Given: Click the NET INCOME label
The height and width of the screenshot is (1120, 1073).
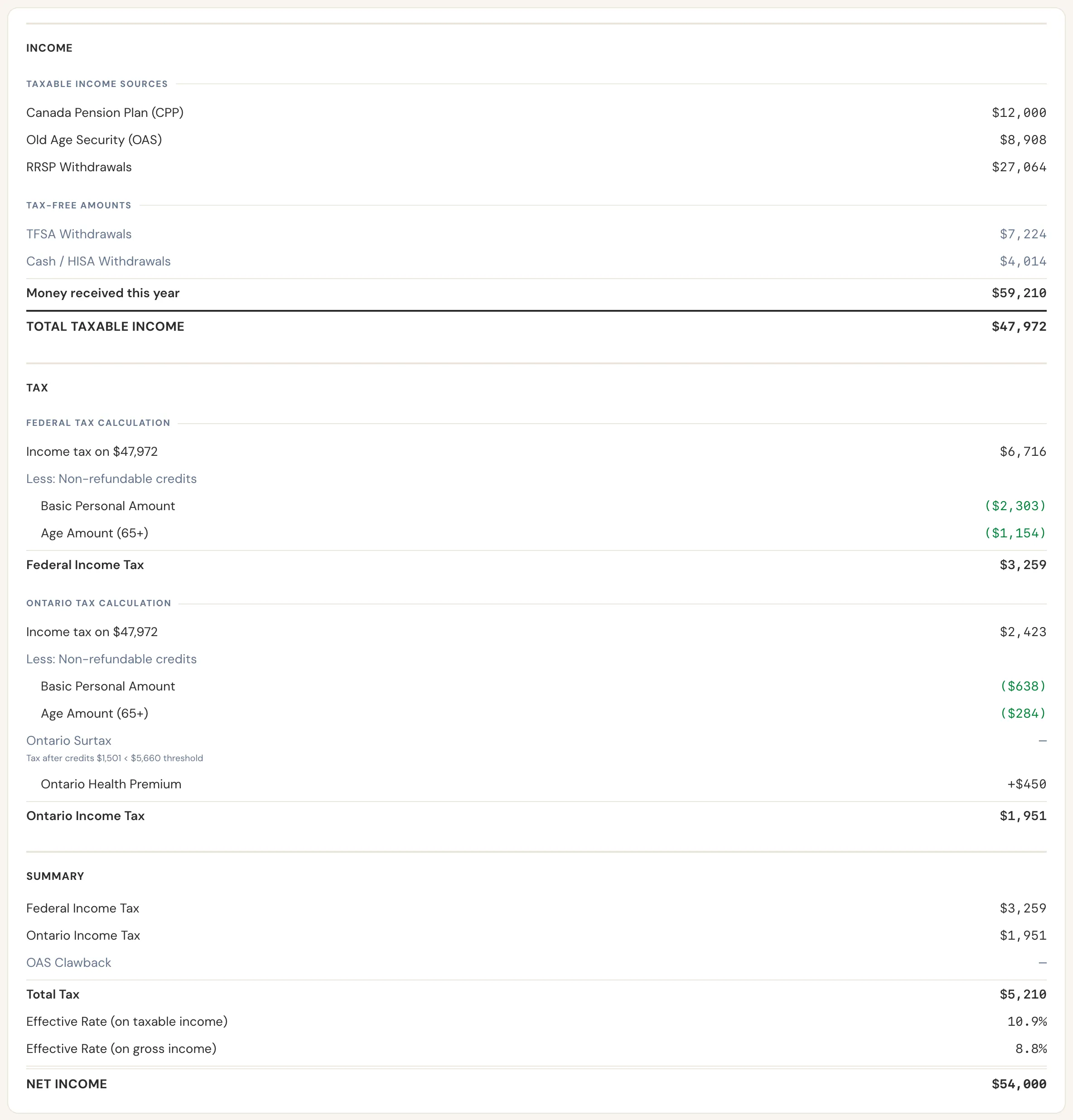Looking at the screenshot, I should (66, 1084).
